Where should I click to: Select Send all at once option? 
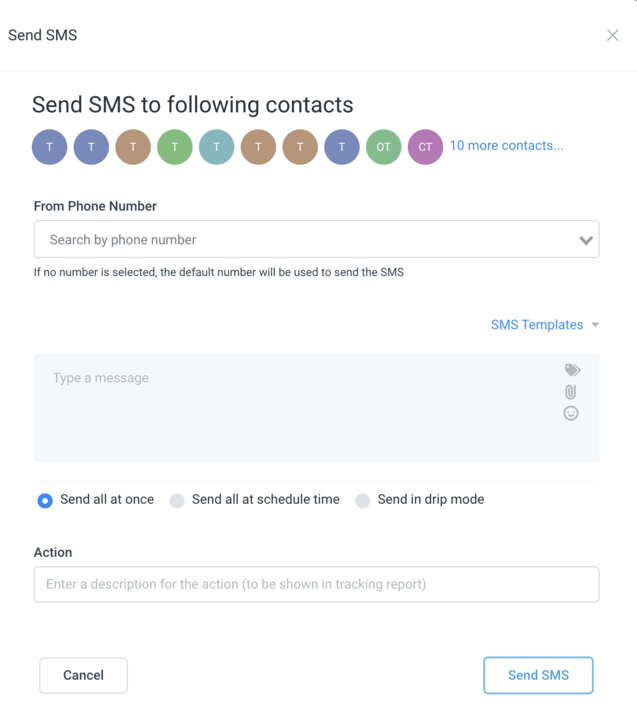point(45,500)
